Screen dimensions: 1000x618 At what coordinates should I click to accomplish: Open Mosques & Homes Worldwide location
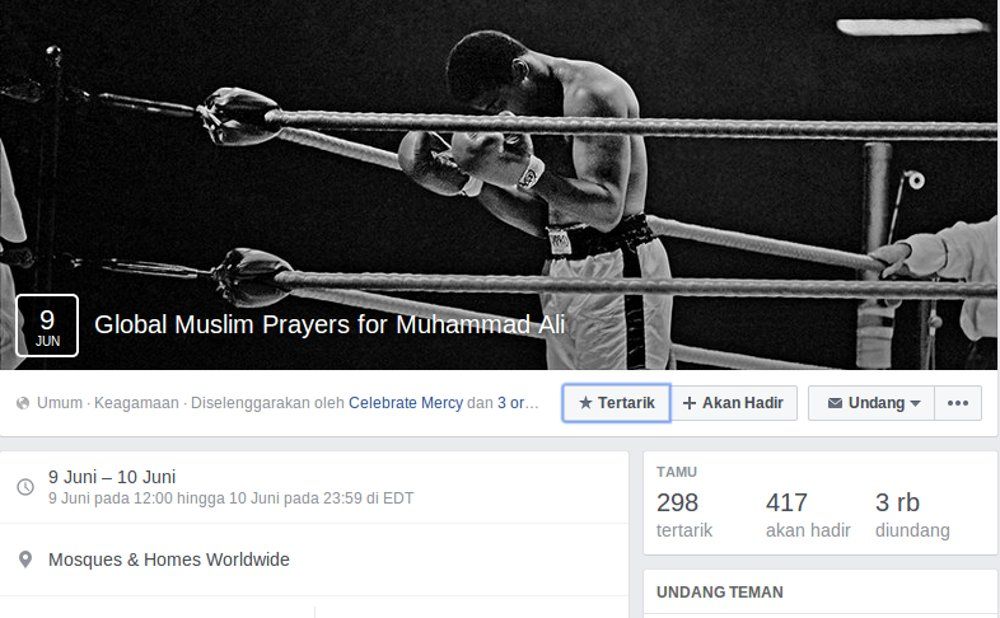coord(169,559)
